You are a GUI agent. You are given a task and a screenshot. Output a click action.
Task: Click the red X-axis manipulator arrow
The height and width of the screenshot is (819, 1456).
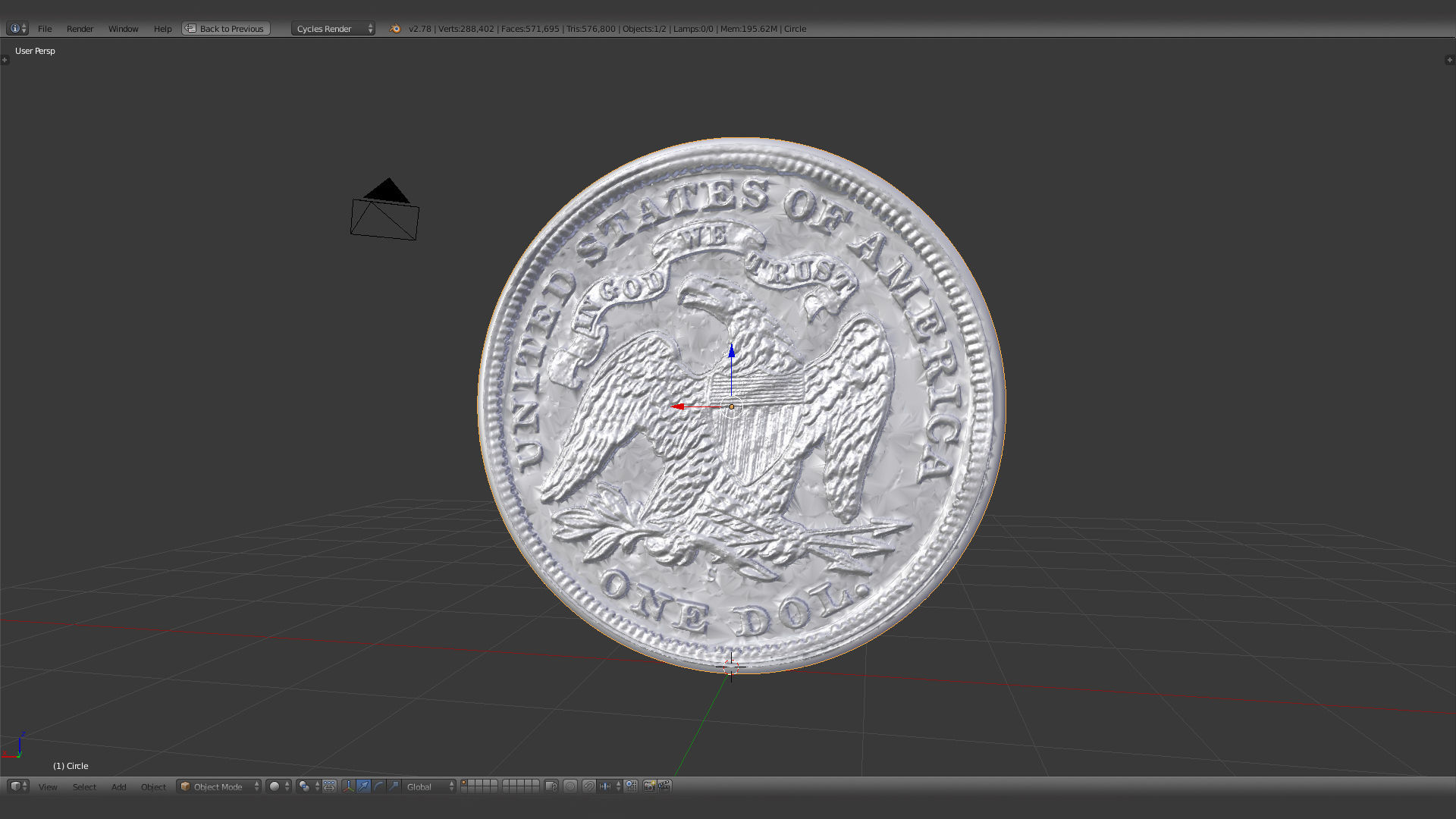pos(678,406)
